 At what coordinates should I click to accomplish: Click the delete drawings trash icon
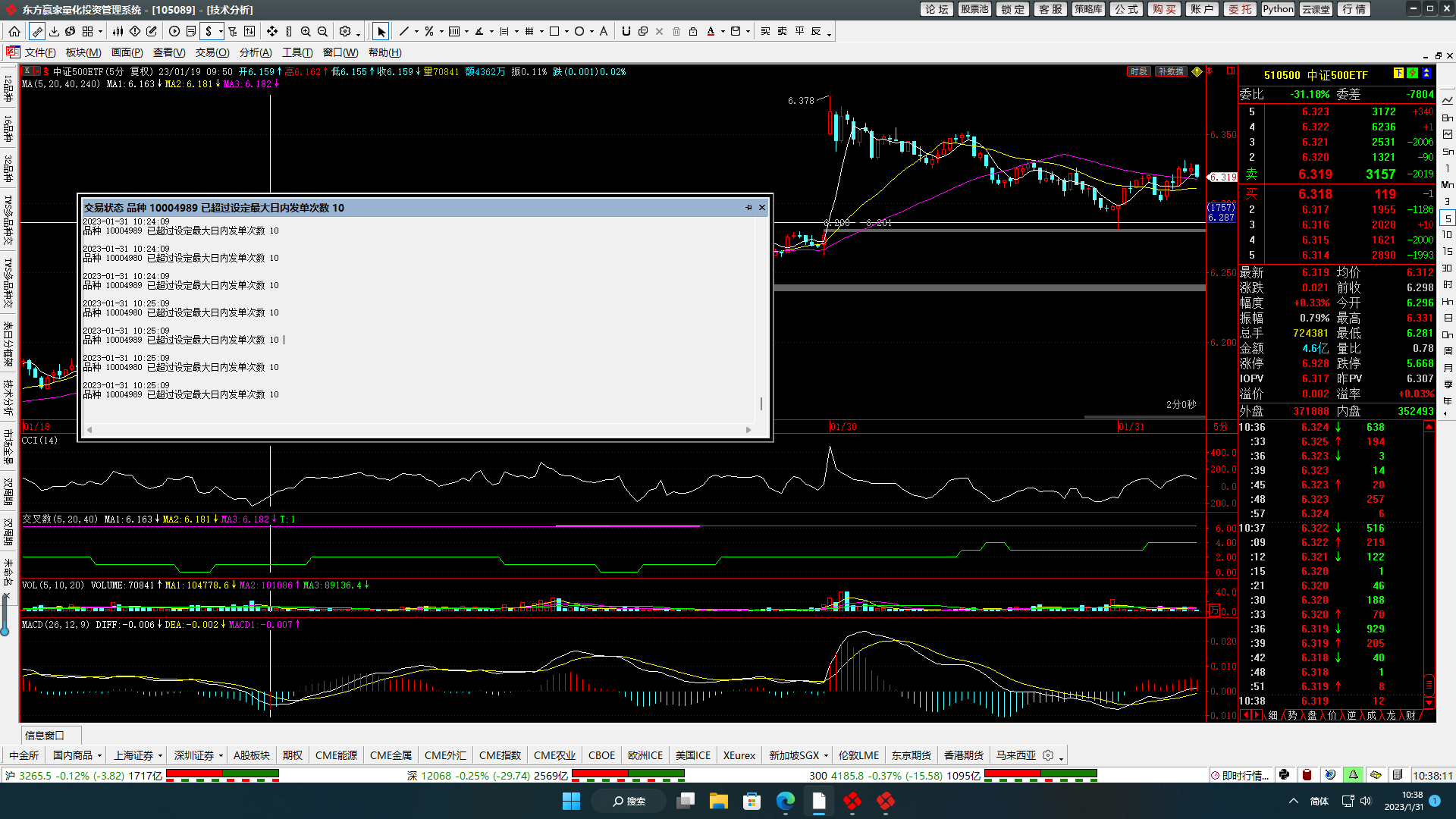click(x=676, y=31)
